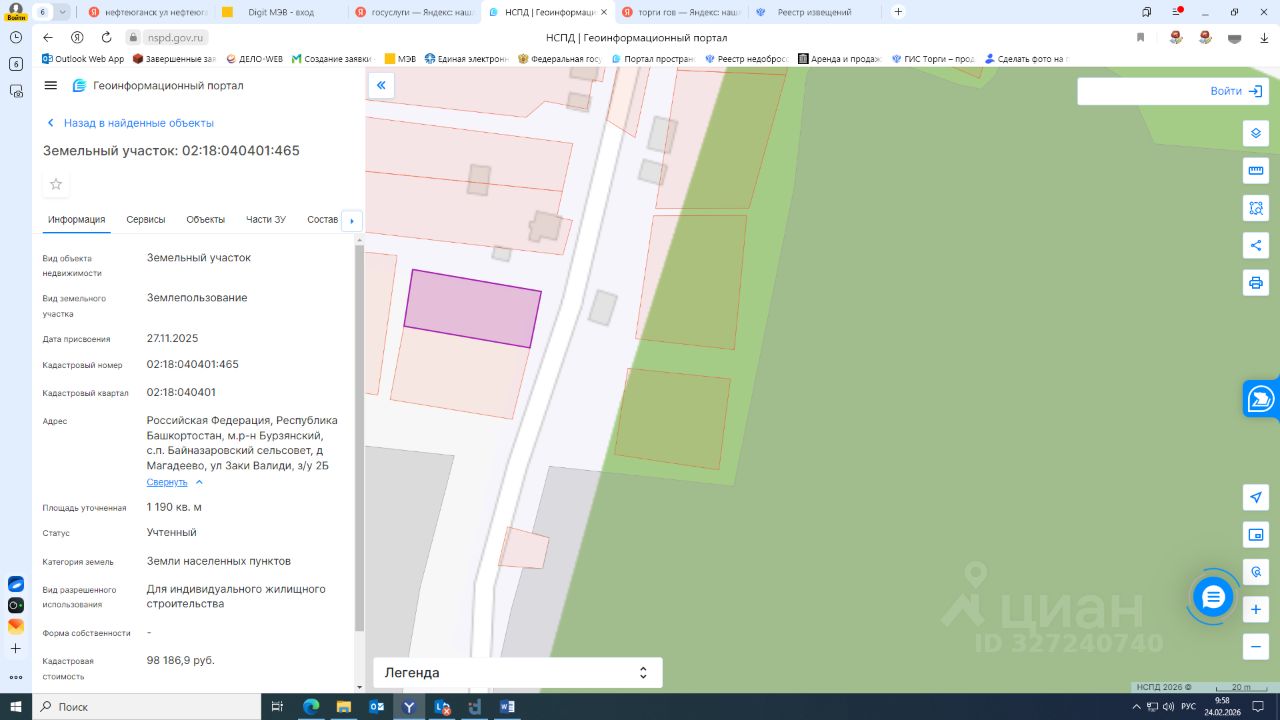This screenshot has height=720, width=1280.
Task: Open the hamburger menu of Геоинформационный портал
Action: pos(51,86)
